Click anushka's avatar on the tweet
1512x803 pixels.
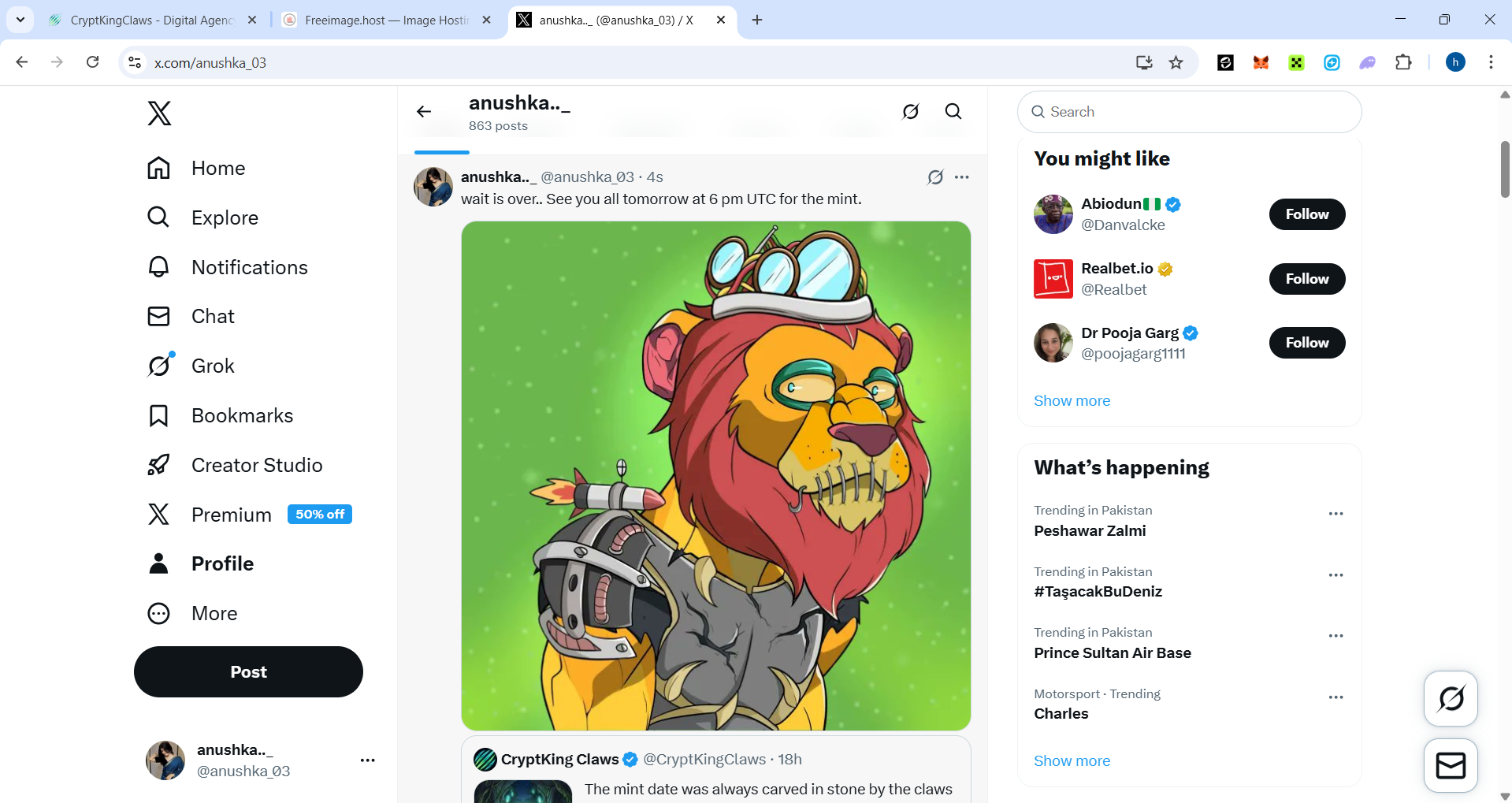tap(433, 187)
